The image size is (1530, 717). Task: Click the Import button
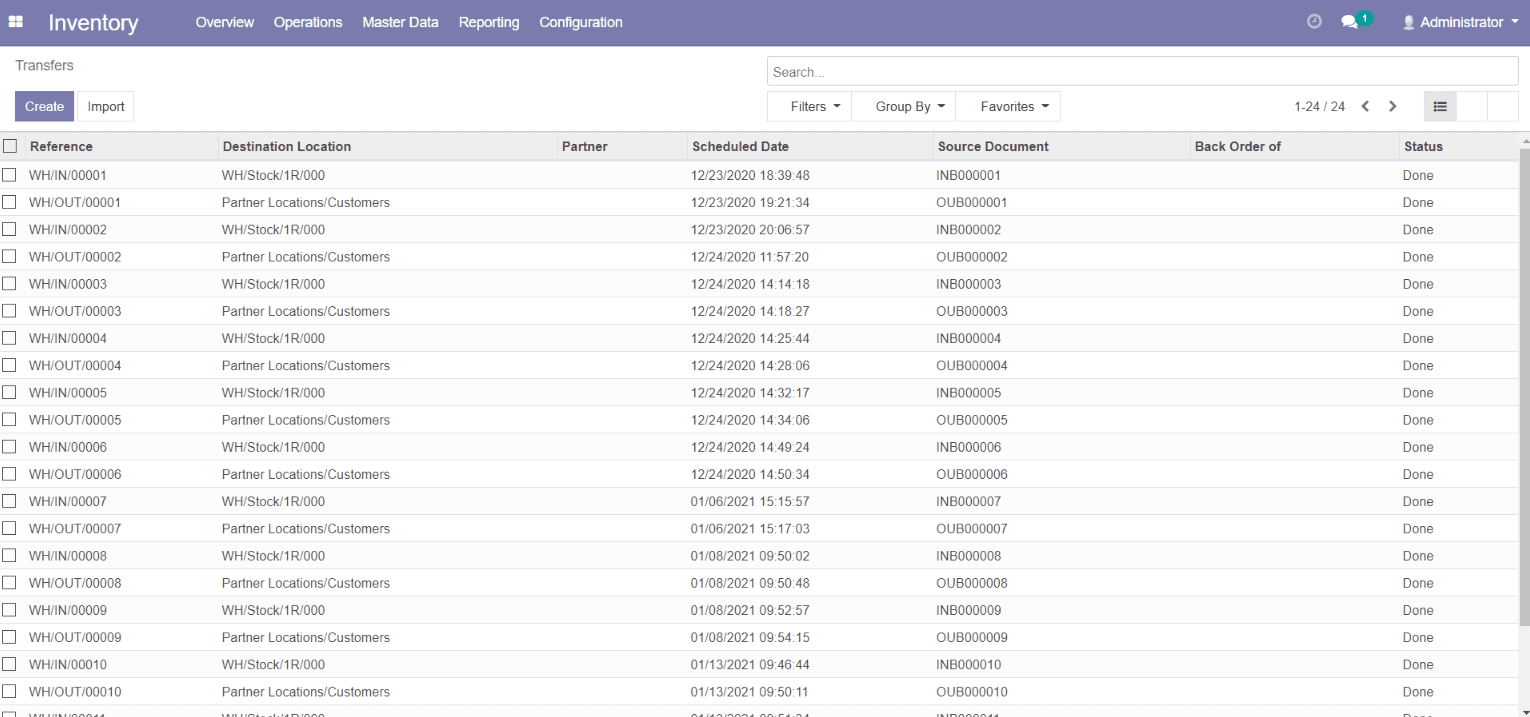click(x=106, y=107)
